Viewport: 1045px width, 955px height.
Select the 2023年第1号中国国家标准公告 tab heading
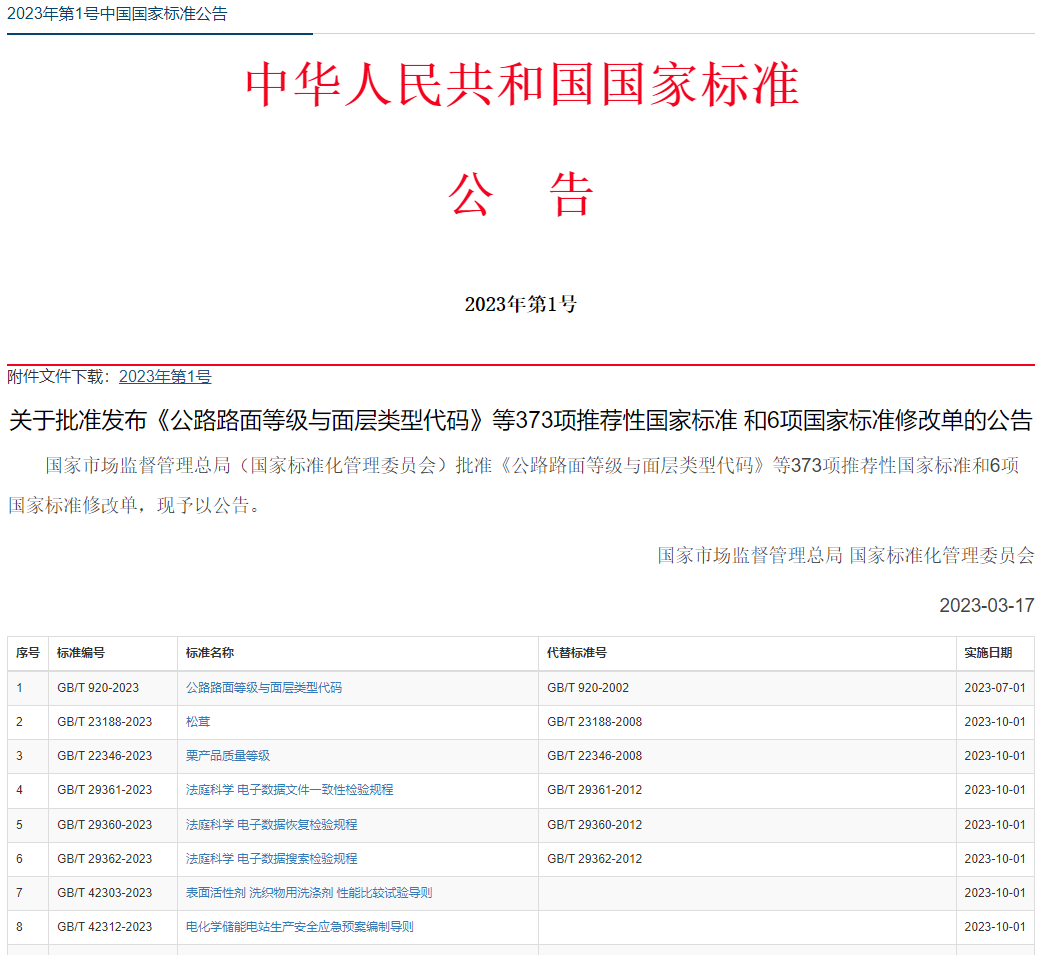tap(117, 14)
